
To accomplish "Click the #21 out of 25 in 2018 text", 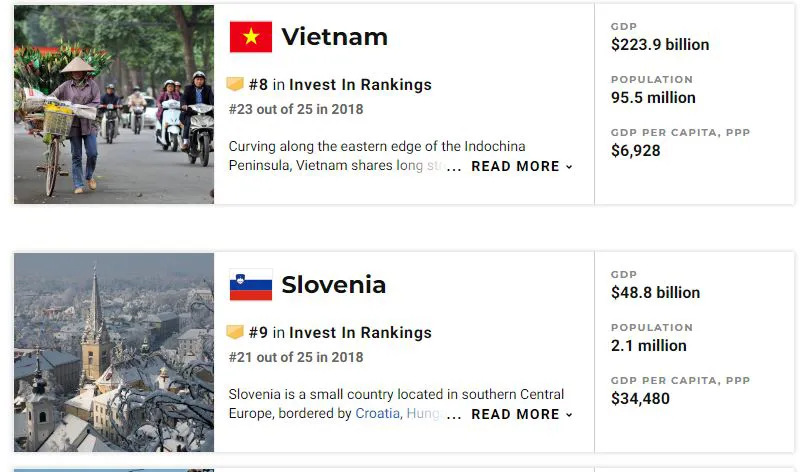I will tap(296, 357).
